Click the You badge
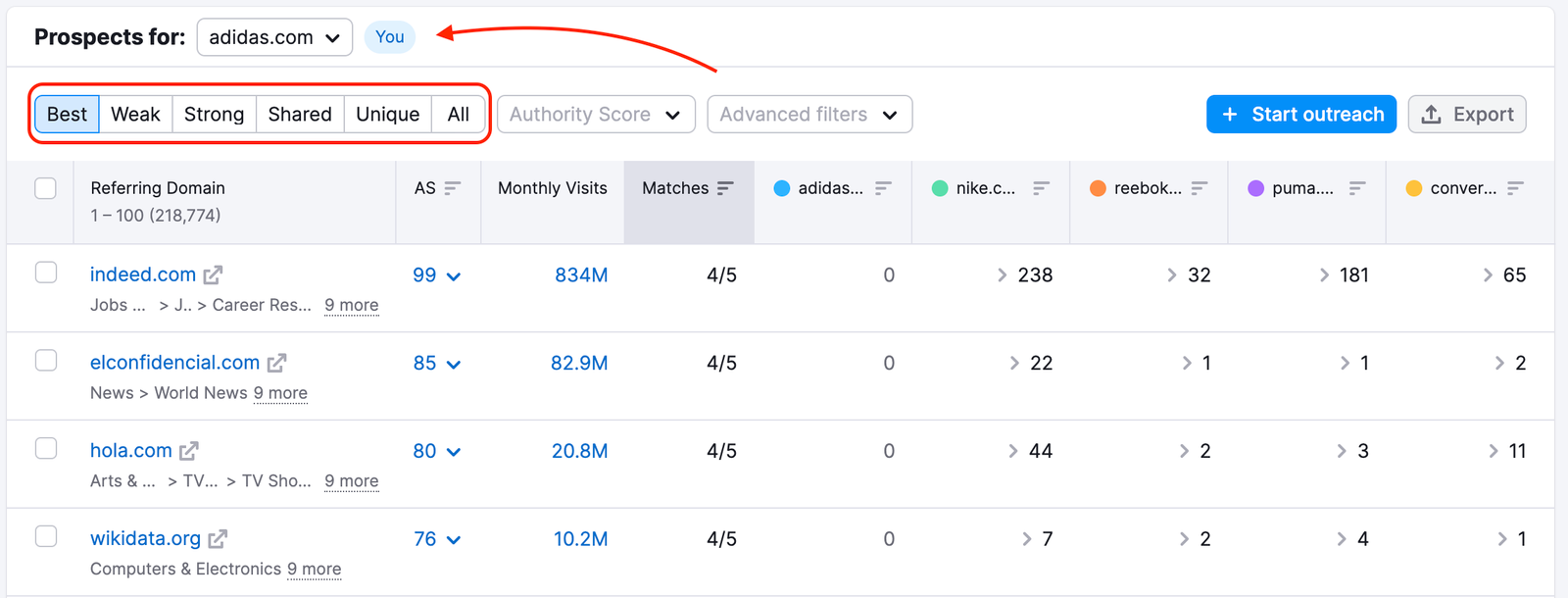This screenshot has width=1568, height=598. pos(390,37)
